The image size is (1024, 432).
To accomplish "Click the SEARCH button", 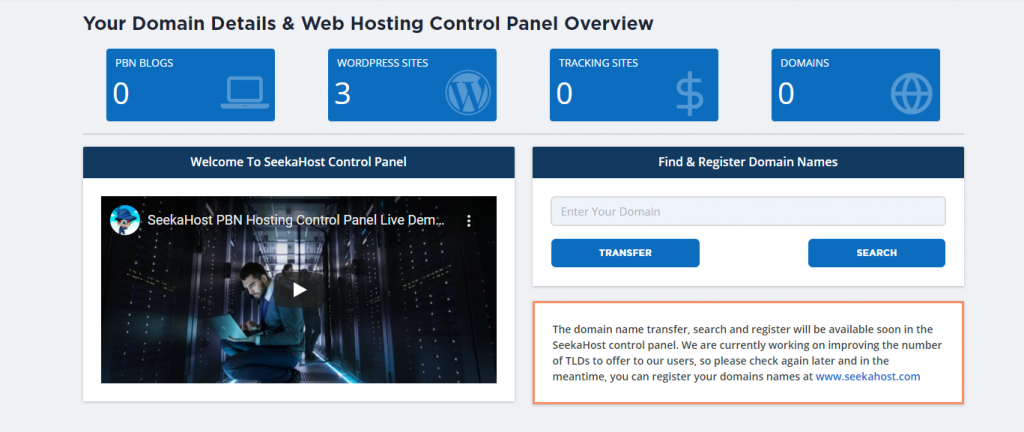I will [876, 253].
